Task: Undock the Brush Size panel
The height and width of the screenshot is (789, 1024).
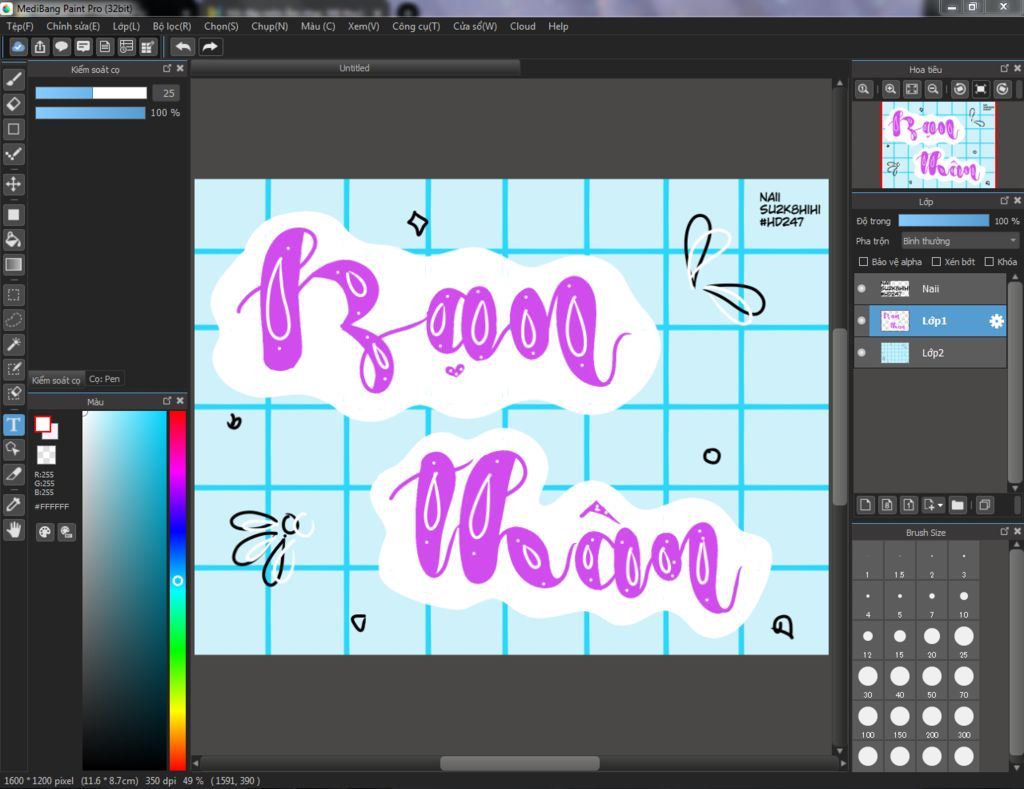Action: coord(1004,532)
